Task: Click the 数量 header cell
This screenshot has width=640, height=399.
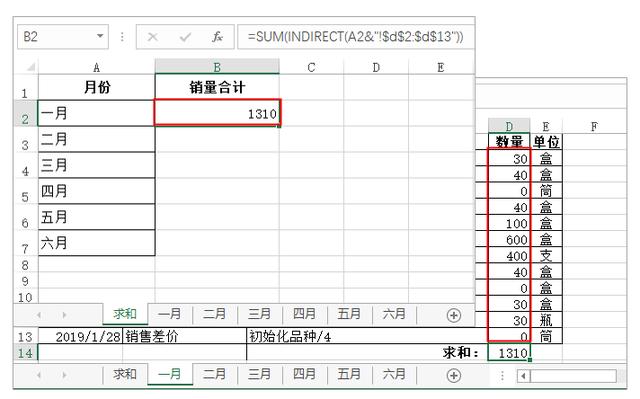Action: (x=509, y=142)
